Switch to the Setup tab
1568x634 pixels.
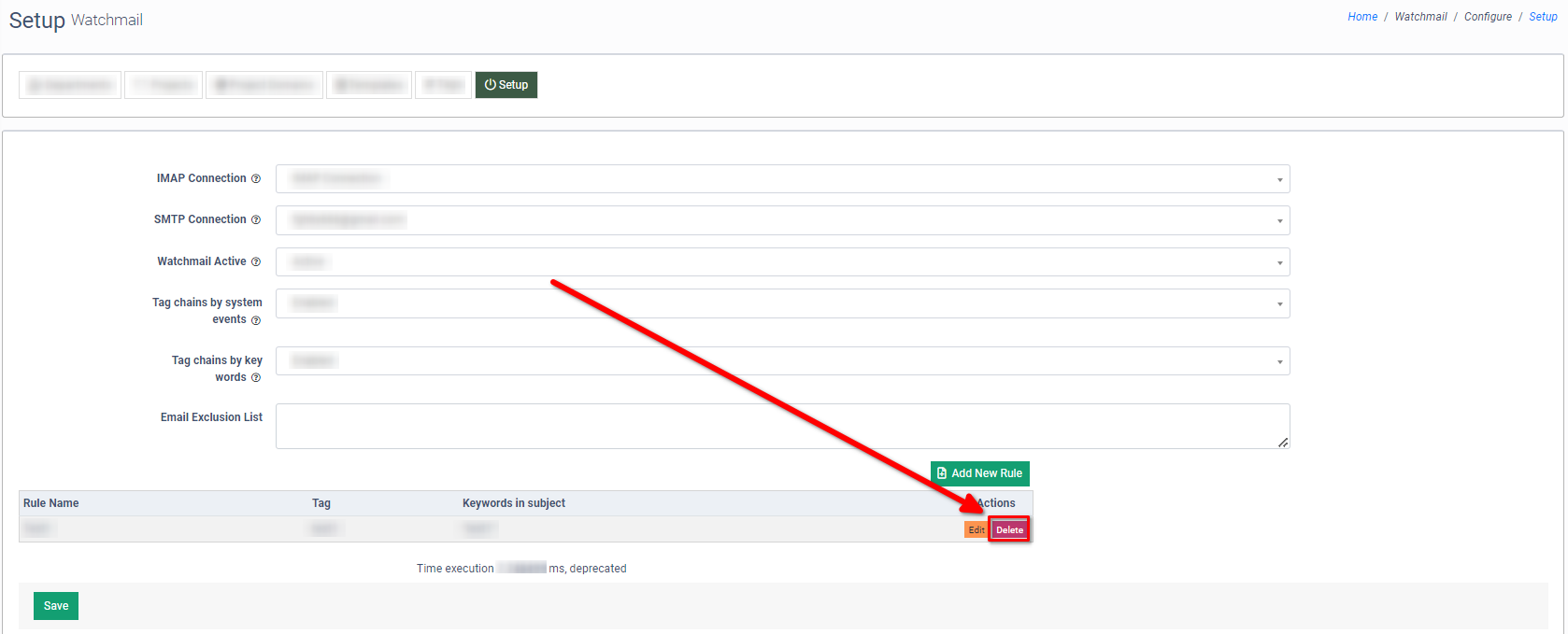pos(506,85)
